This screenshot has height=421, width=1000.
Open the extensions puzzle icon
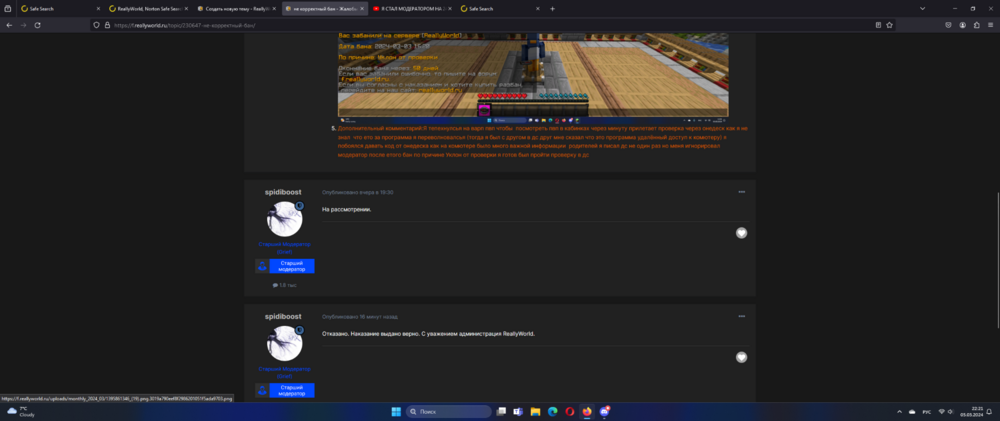click(x=976, y=25)
